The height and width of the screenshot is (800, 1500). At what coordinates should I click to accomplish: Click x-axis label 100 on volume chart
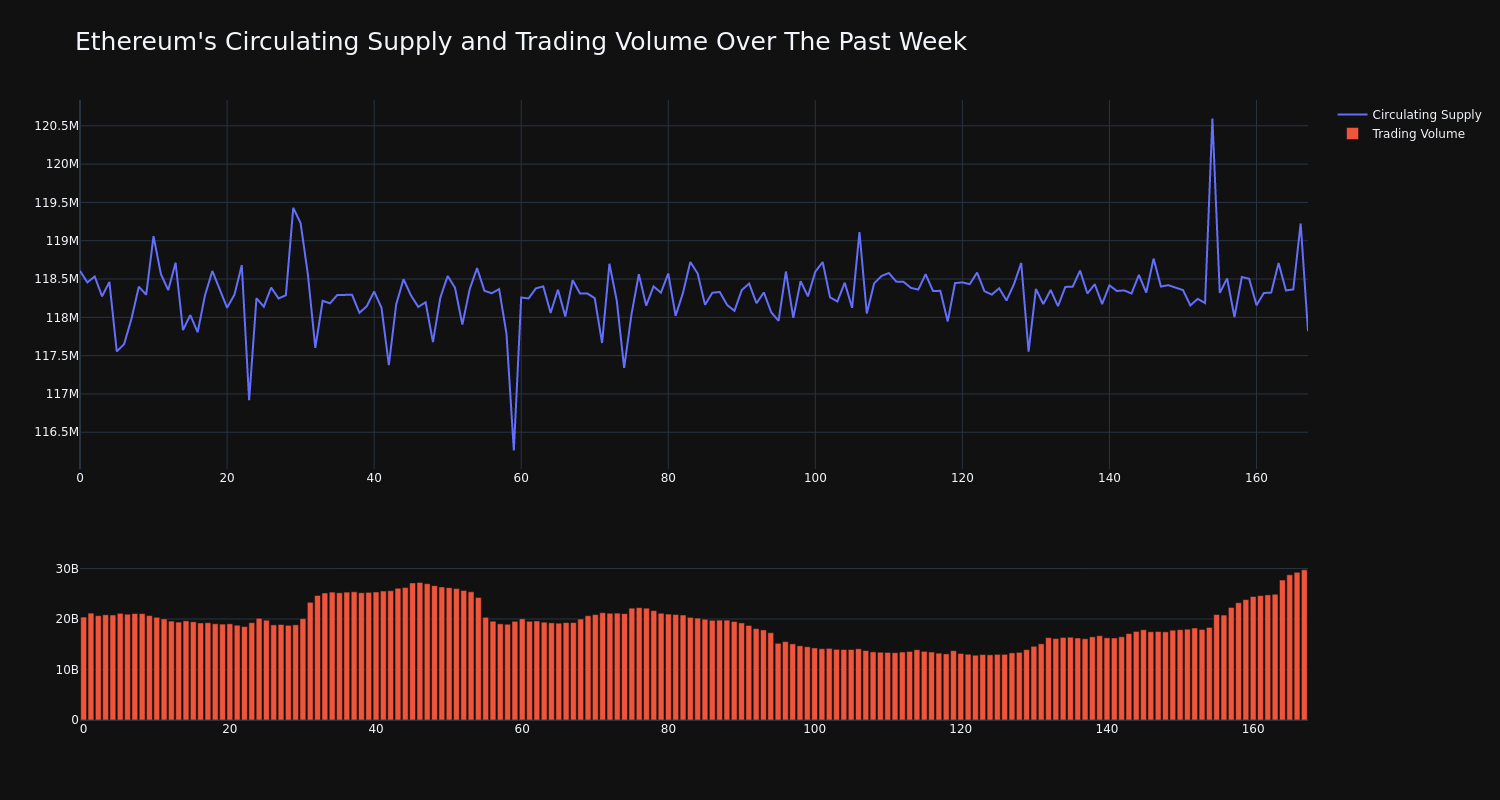[815, 729]
